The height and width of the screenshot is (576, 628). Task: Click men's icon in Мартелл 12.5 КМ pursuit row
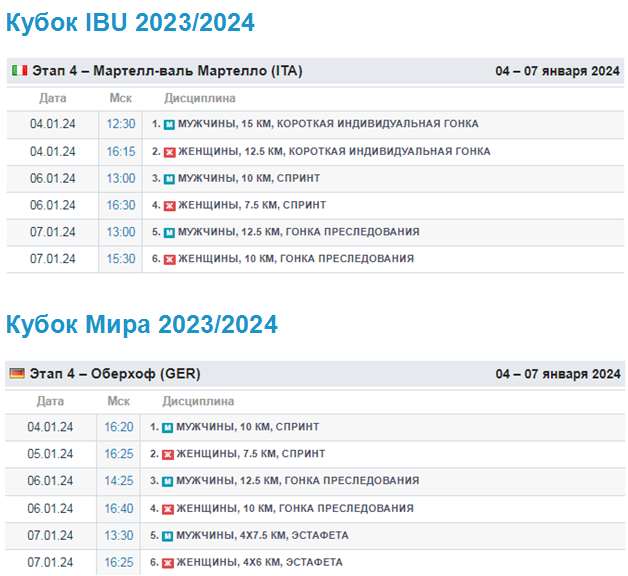[x=169, y=232]
